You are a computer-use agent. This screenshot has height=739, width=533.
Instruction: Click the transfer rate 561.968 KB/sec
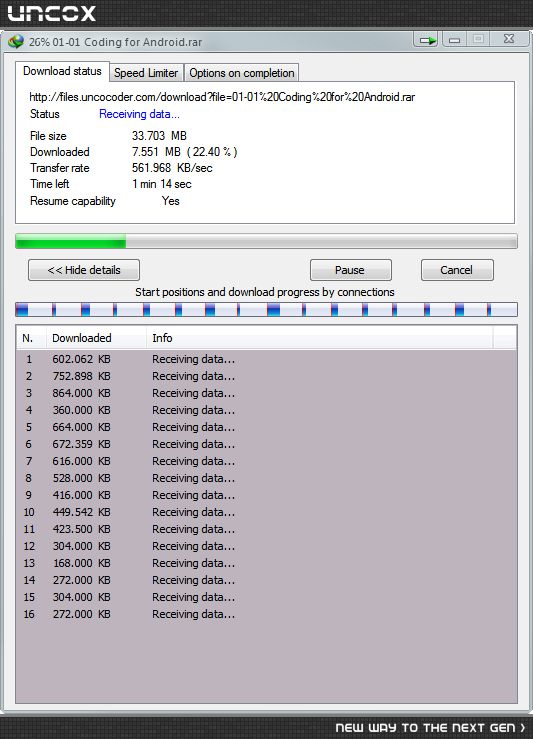(172, 168)
